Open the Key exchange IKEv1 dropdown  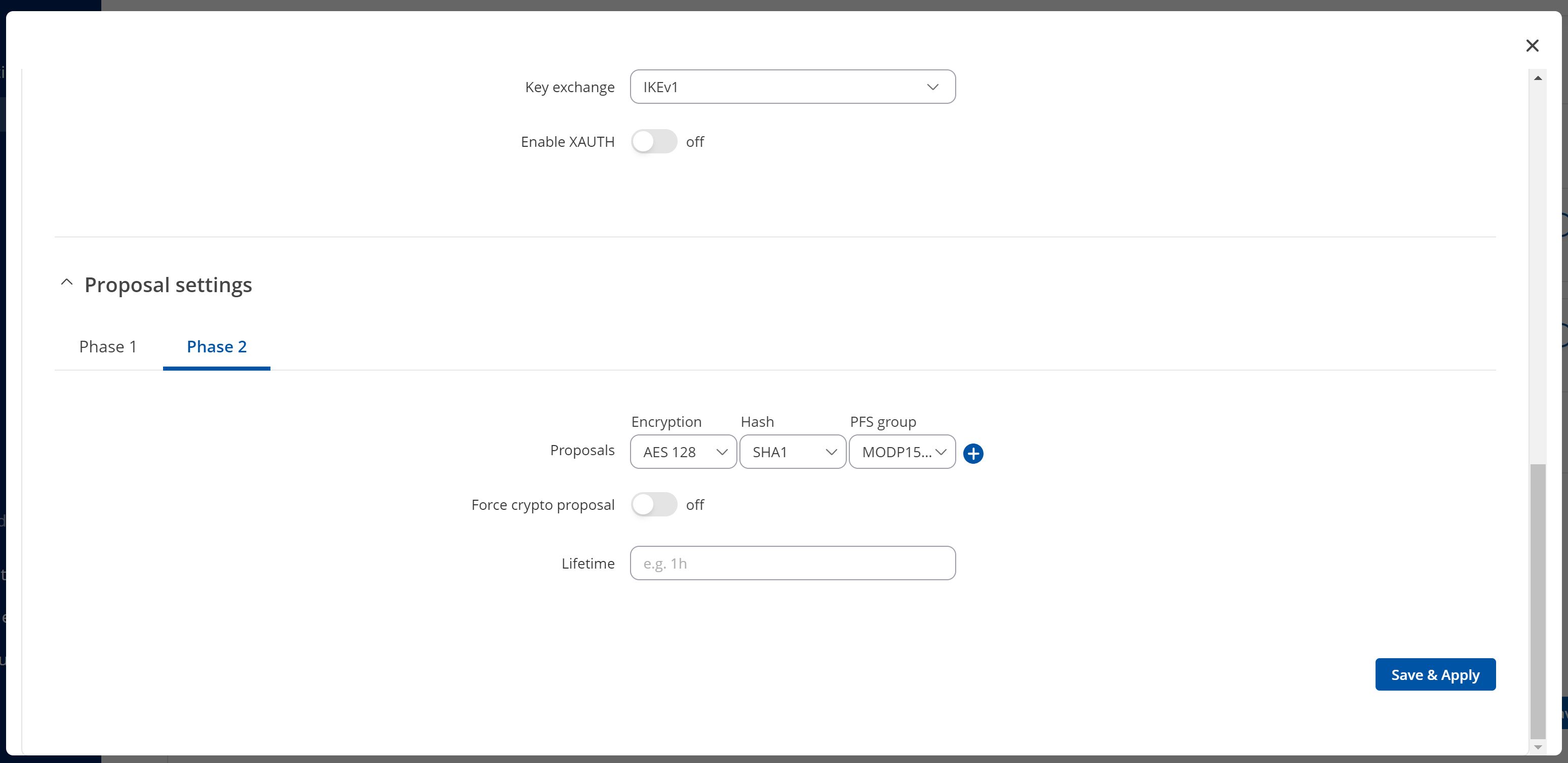[x=793, y=87]
